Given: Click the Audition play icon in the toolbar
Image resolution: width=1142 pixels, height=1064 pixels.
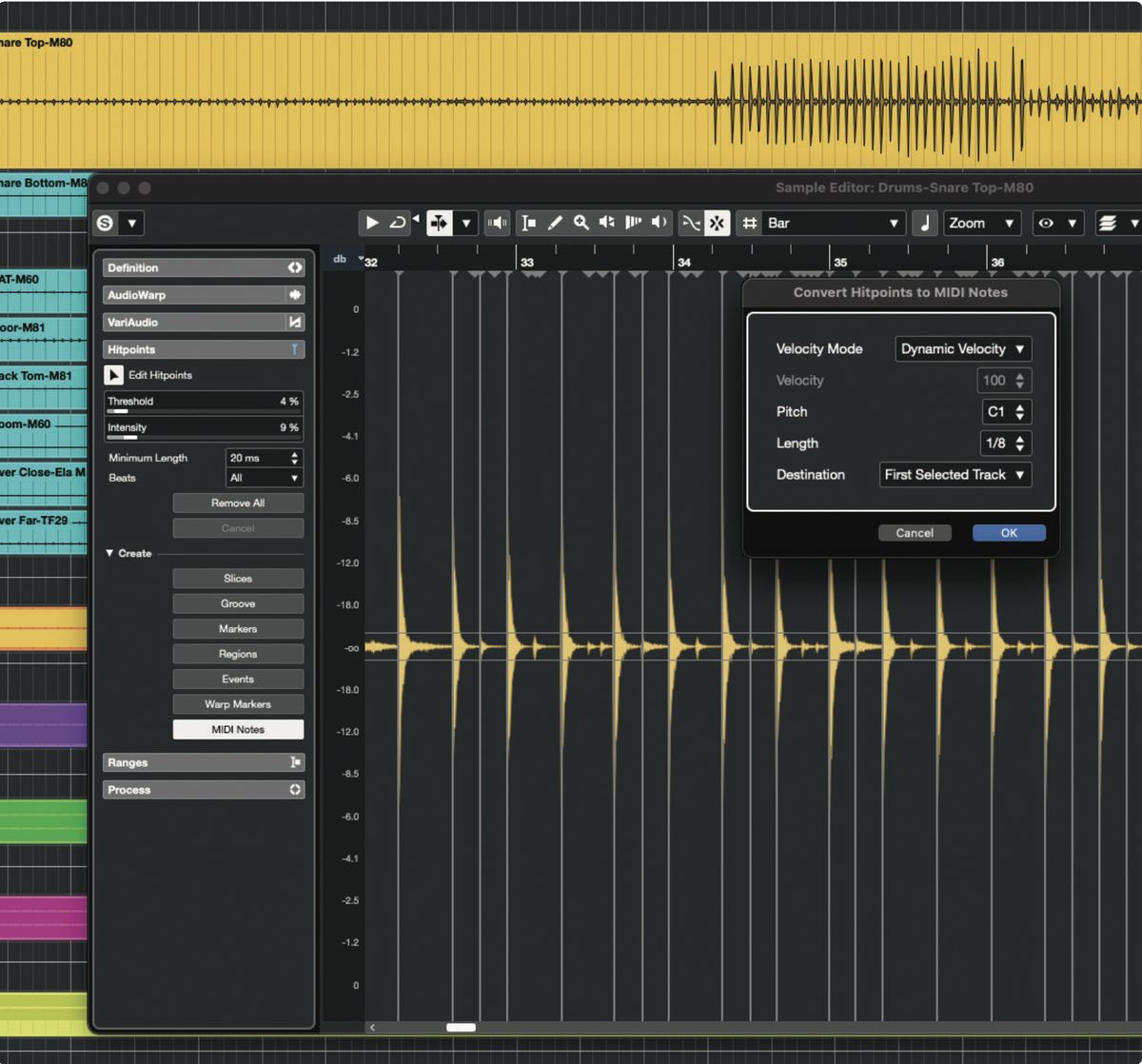Looking at the screenshot, I should click(x=371, y=223).
